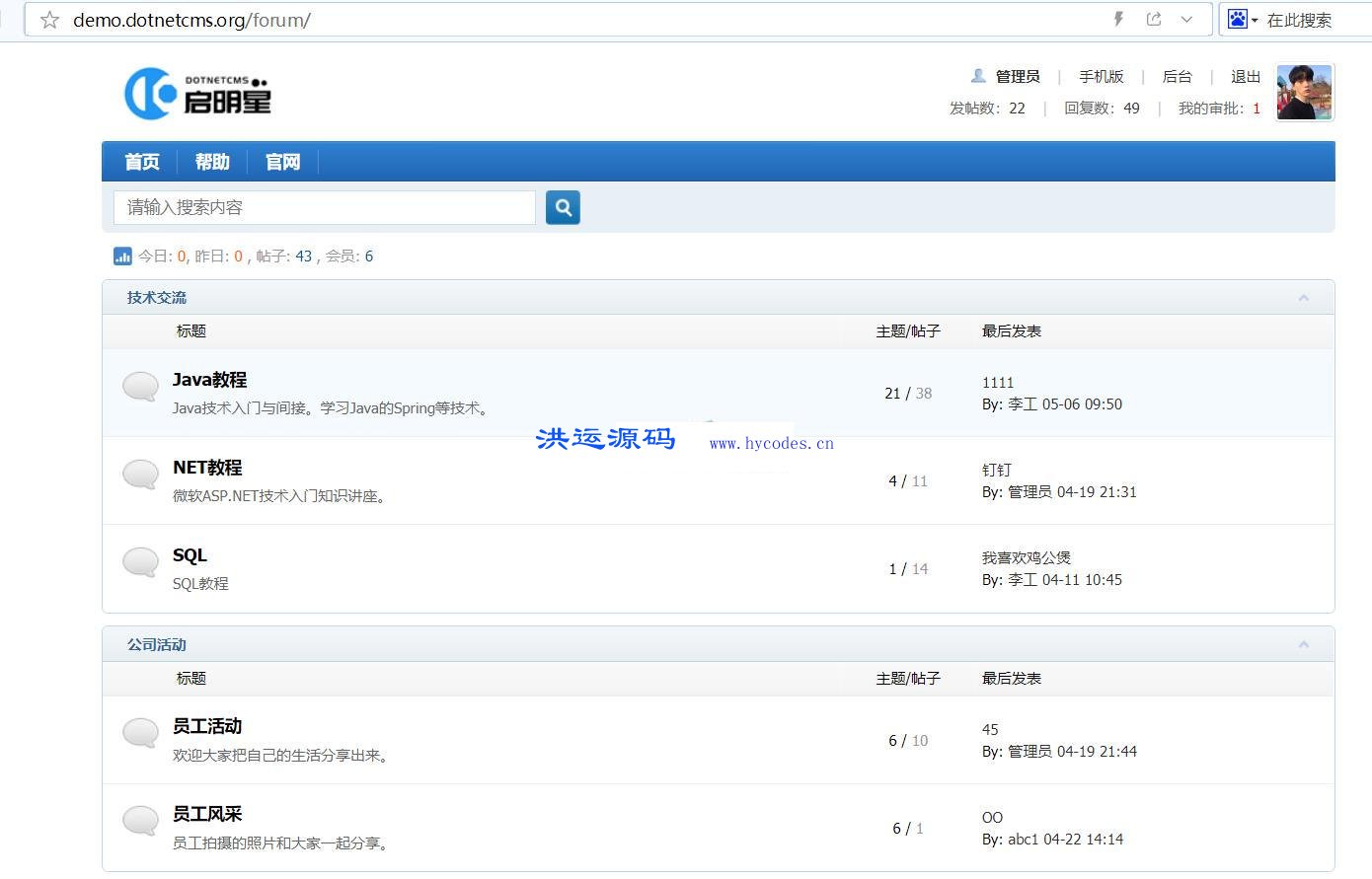Click the 会员 count 6
Image resolution: width=1372 pixels, height=879 pixels.
tap(369, 256)
